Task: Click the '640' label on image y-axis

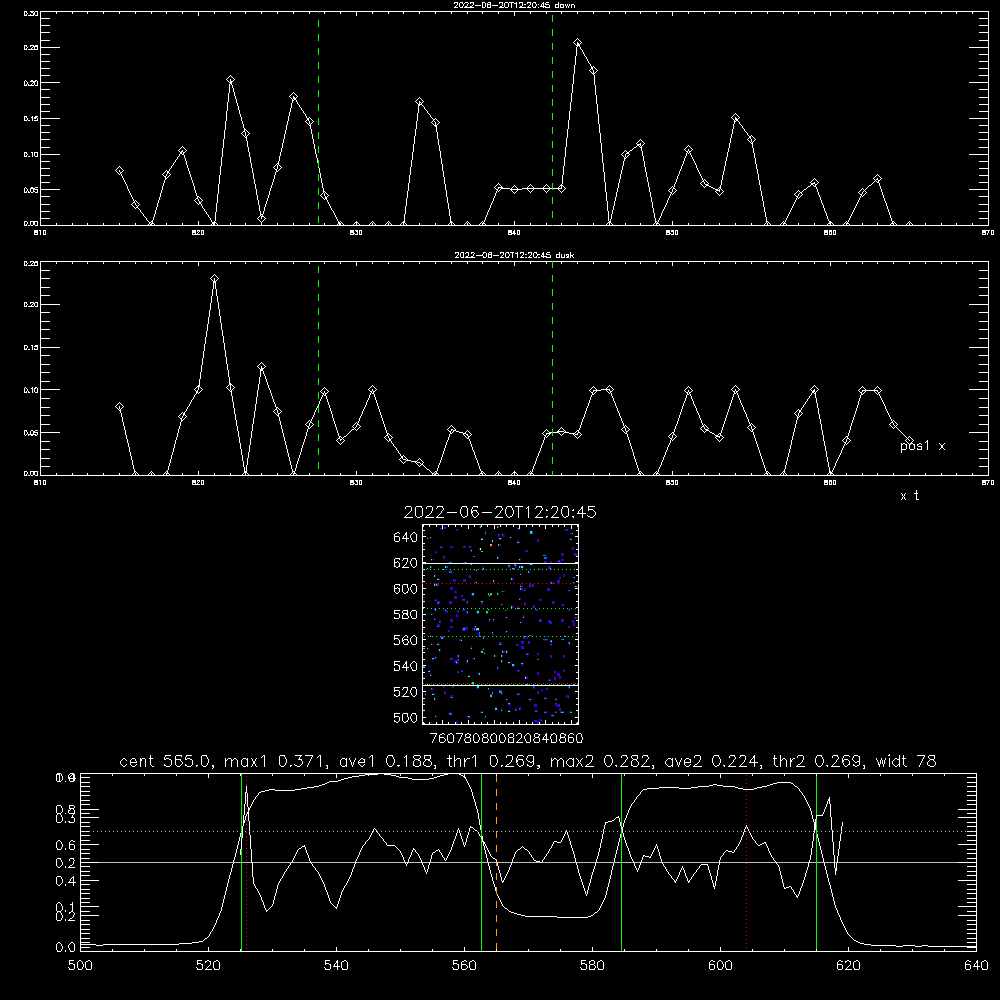Action: [405, 538]
